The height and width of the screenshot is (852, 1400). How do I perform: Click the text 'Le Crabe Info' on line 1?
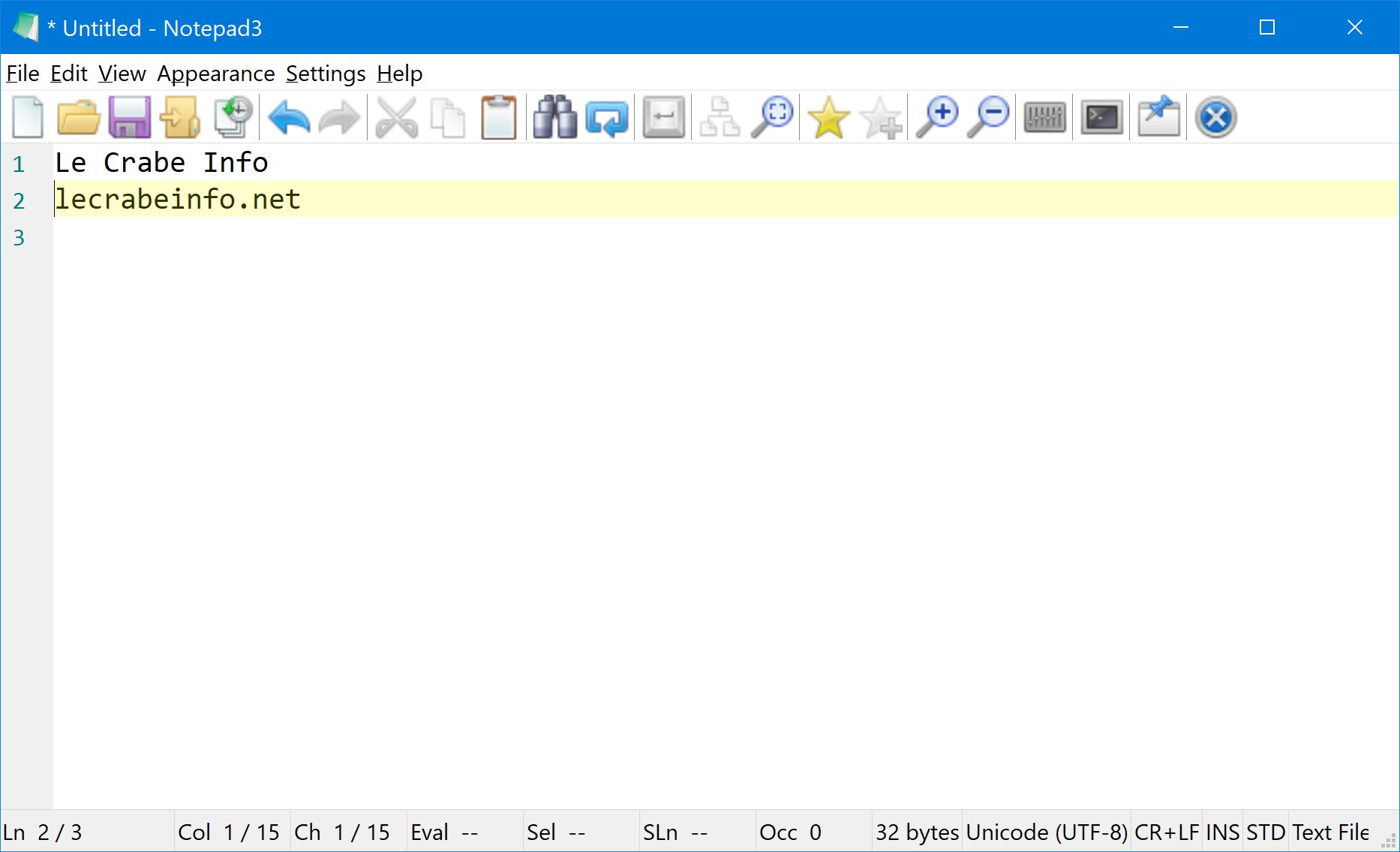point(161,162)
